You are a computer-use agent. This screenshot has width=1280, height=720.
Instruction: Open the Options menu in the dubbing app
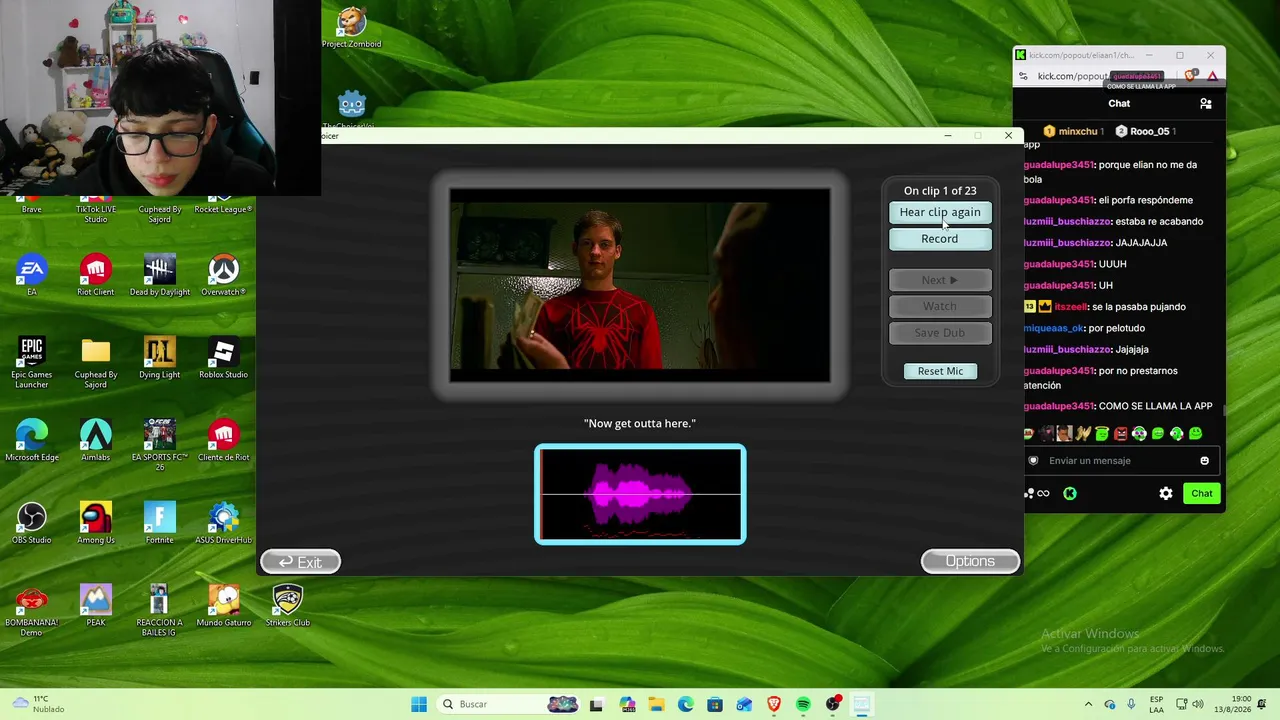coord(970,561)
